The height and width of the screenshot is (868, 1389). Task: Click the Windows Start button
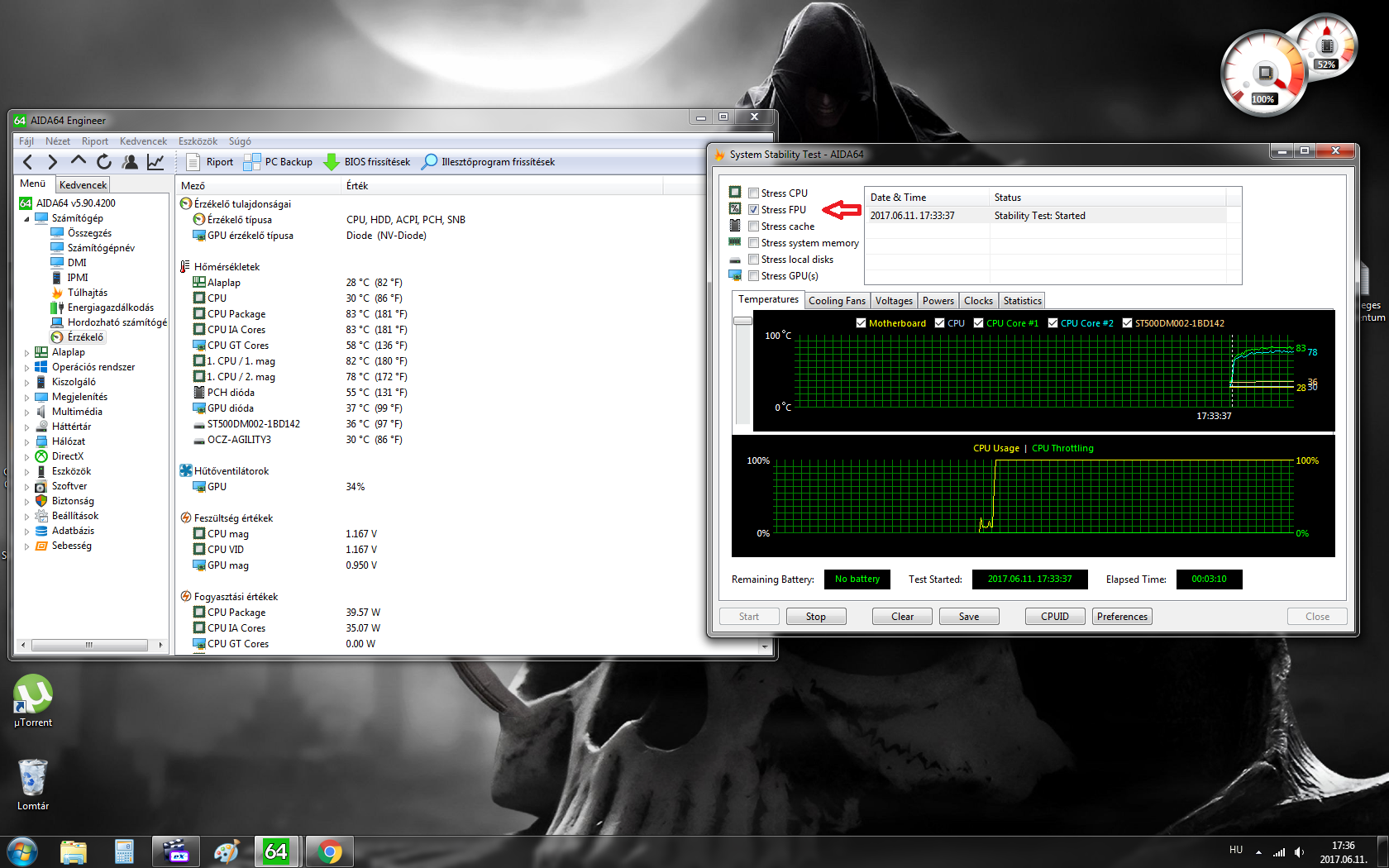click(21, 851)
